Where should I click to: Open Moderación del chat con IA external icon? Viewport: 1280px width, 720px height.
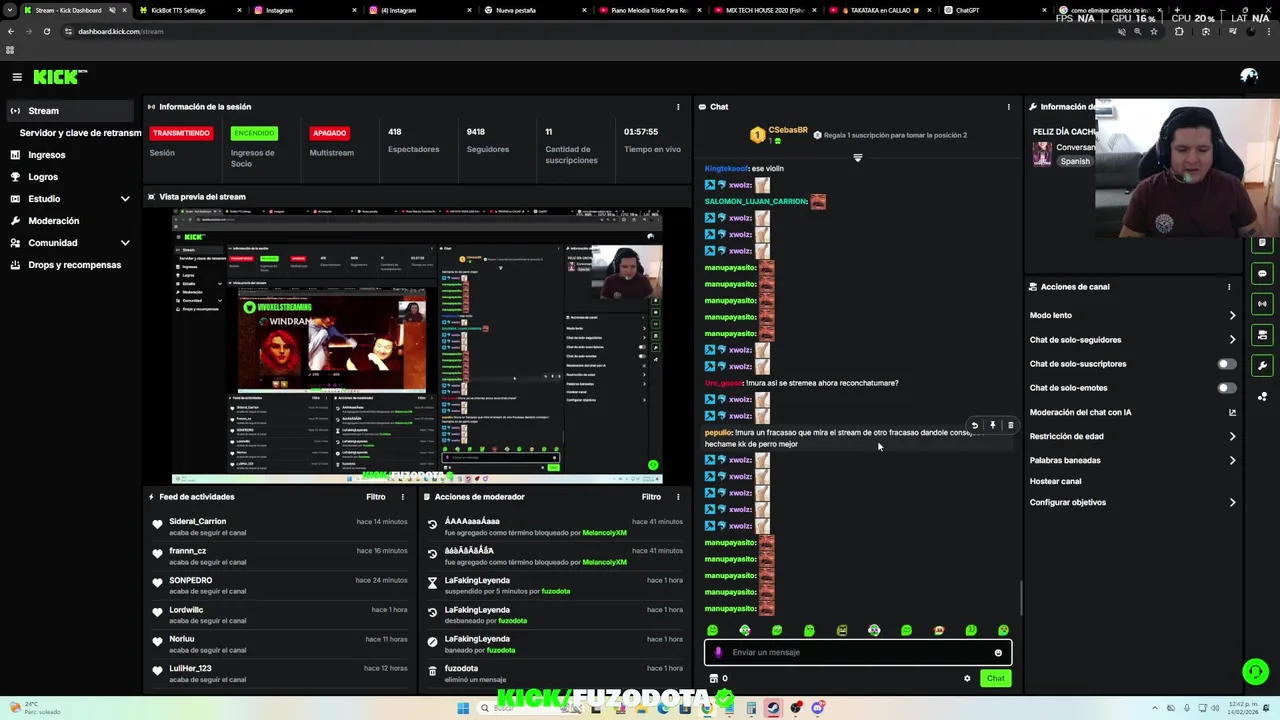pyautogui.click(x=1232, y=412)
